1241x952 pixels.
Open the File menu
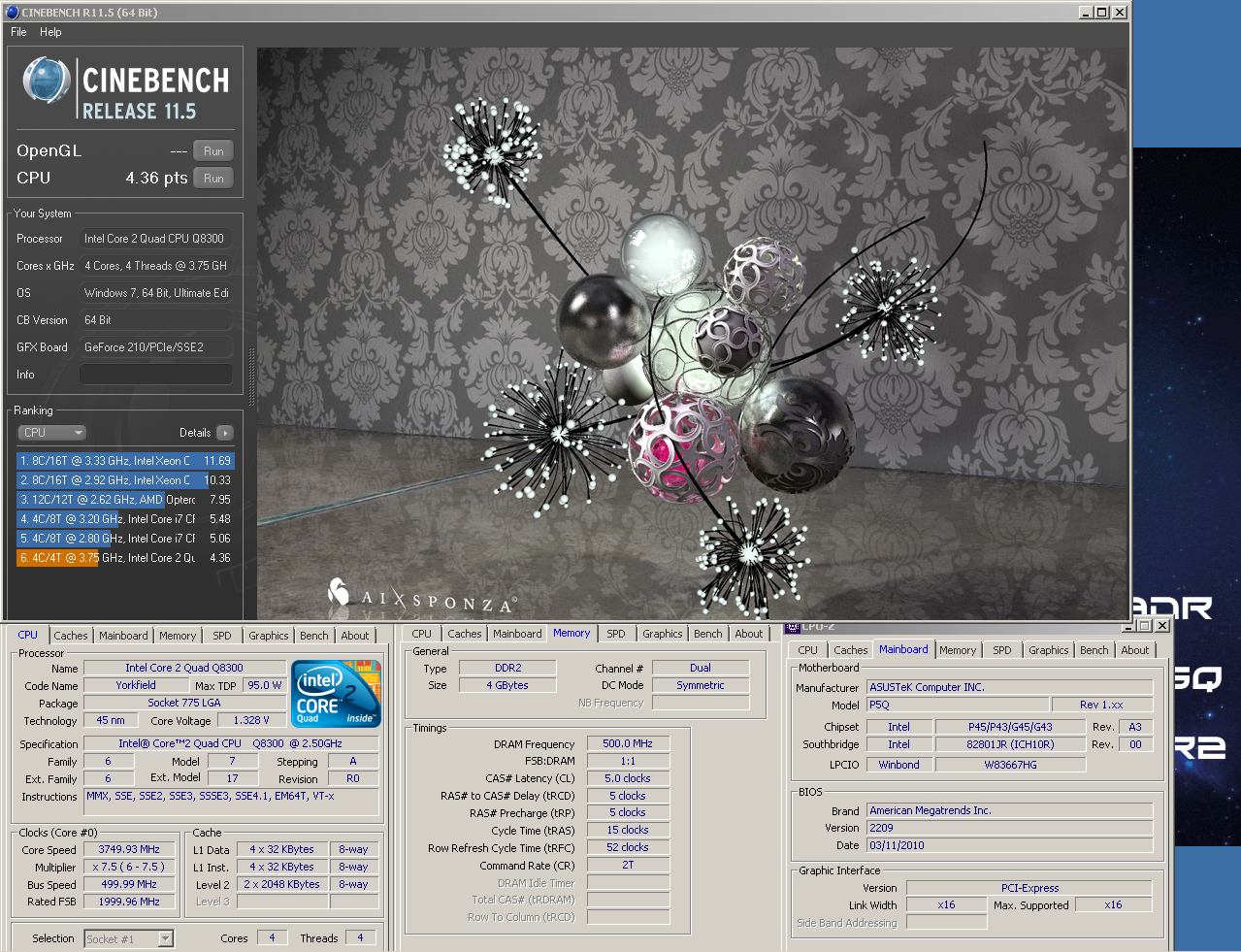[x=18, y=32]
